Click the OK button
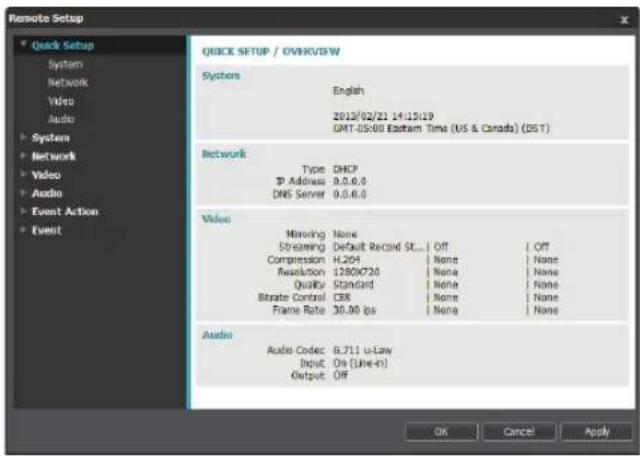 click(x=441, y=432)
